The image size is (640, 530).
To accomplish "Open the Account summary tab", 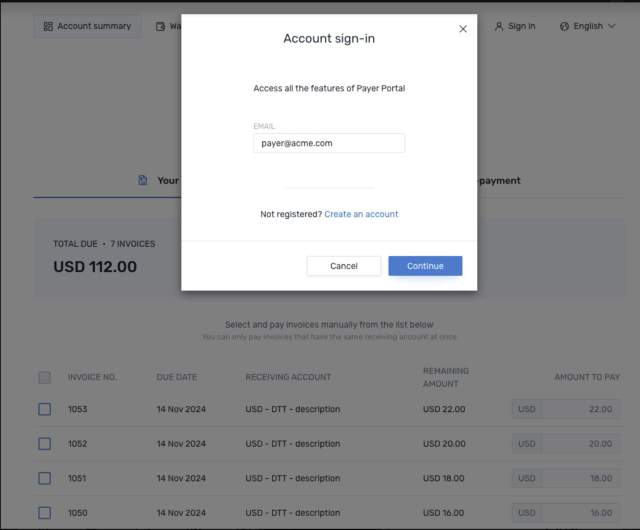I will point(87,26).
